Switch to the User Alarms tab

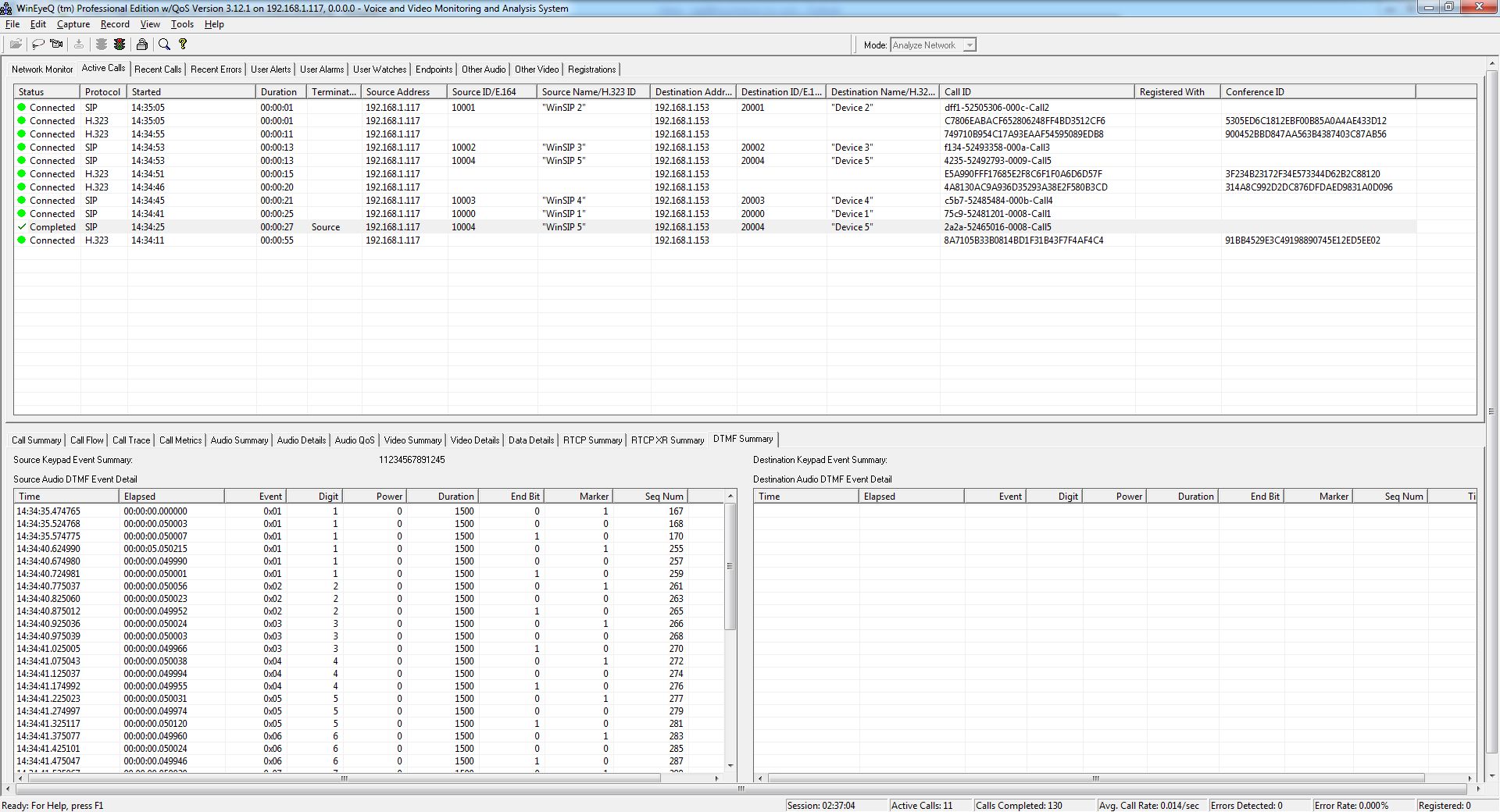[322, 69]
